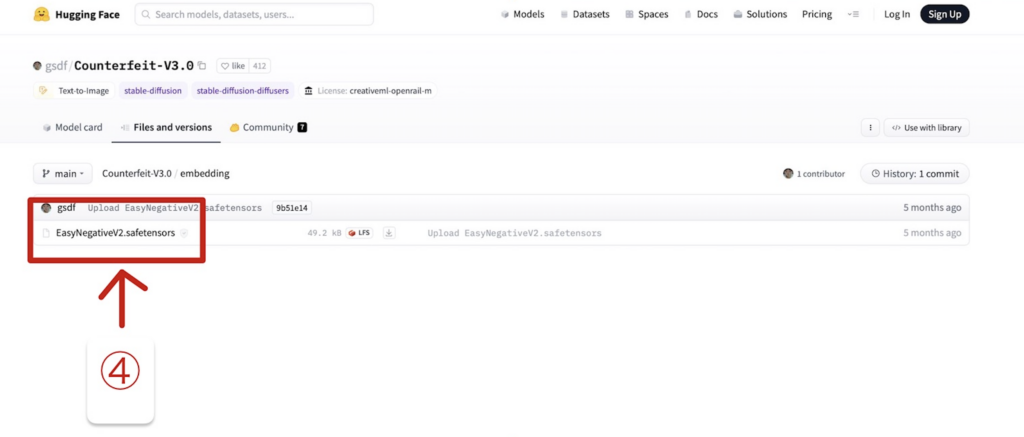Open the three-dot more options button
Screen dimensions: 1024x437
pos(870,128)
